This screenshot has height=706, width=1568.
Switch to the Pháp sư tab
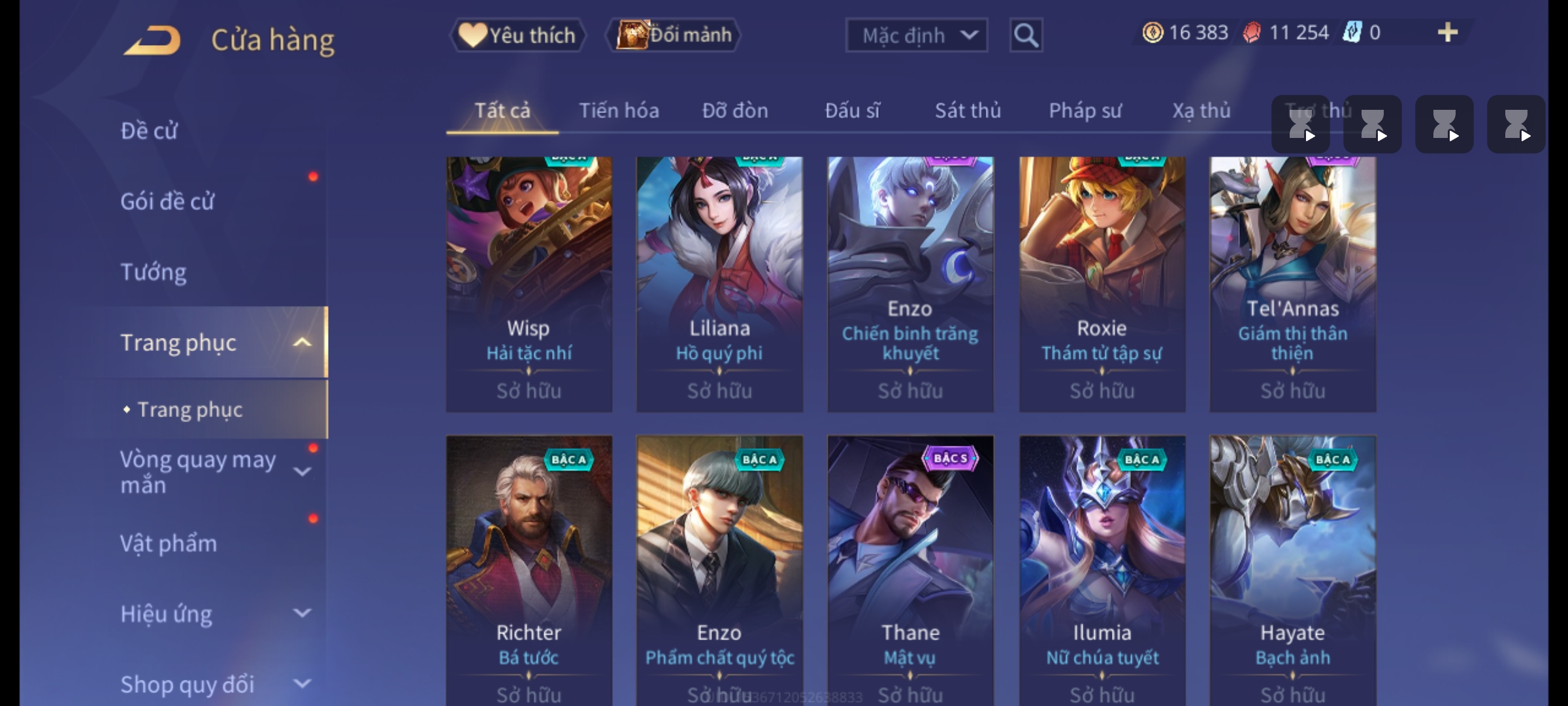[1085, 110]
